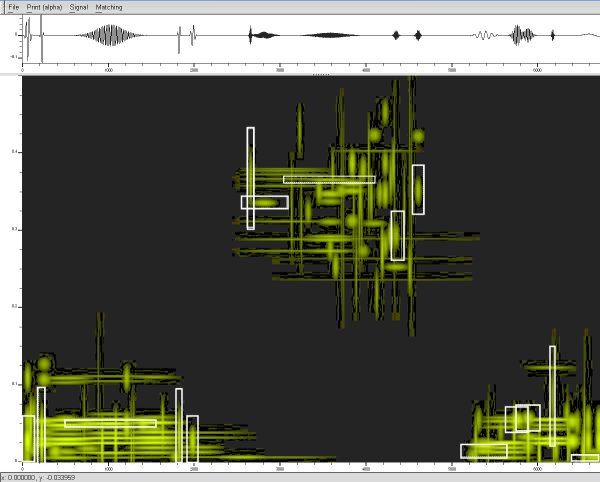
Task: Open the Matching menu
Action: coord(109,7)
